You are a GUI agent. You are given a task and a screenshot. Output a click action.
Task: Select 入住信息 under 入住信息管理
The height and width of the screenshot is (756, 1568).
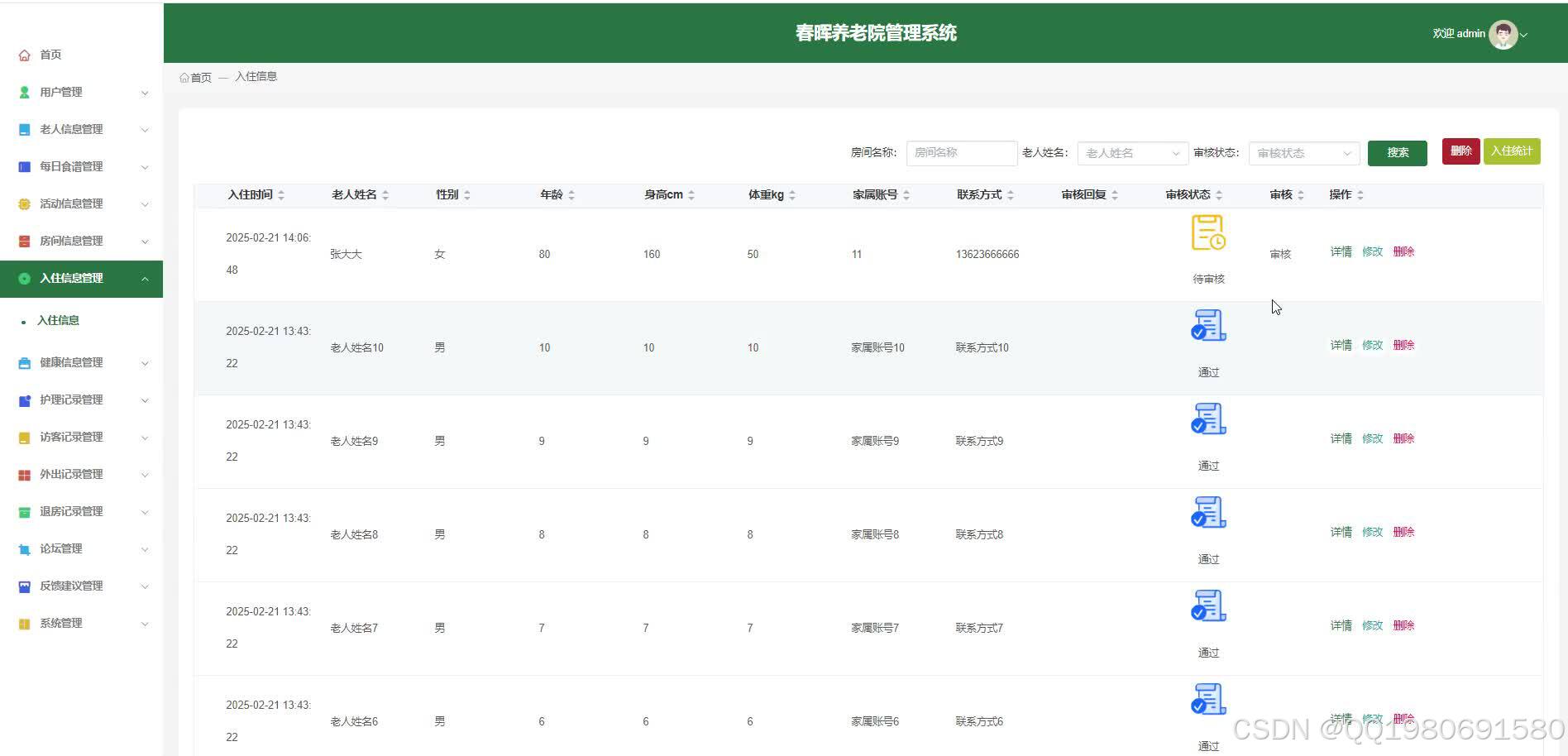59,320
